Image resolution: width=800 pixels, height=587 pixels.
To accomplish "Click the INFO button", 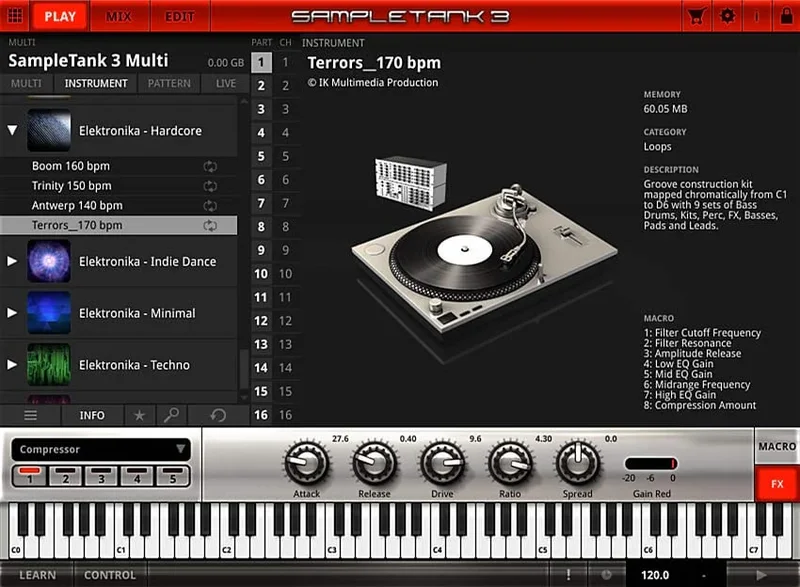I will (92, 415).
